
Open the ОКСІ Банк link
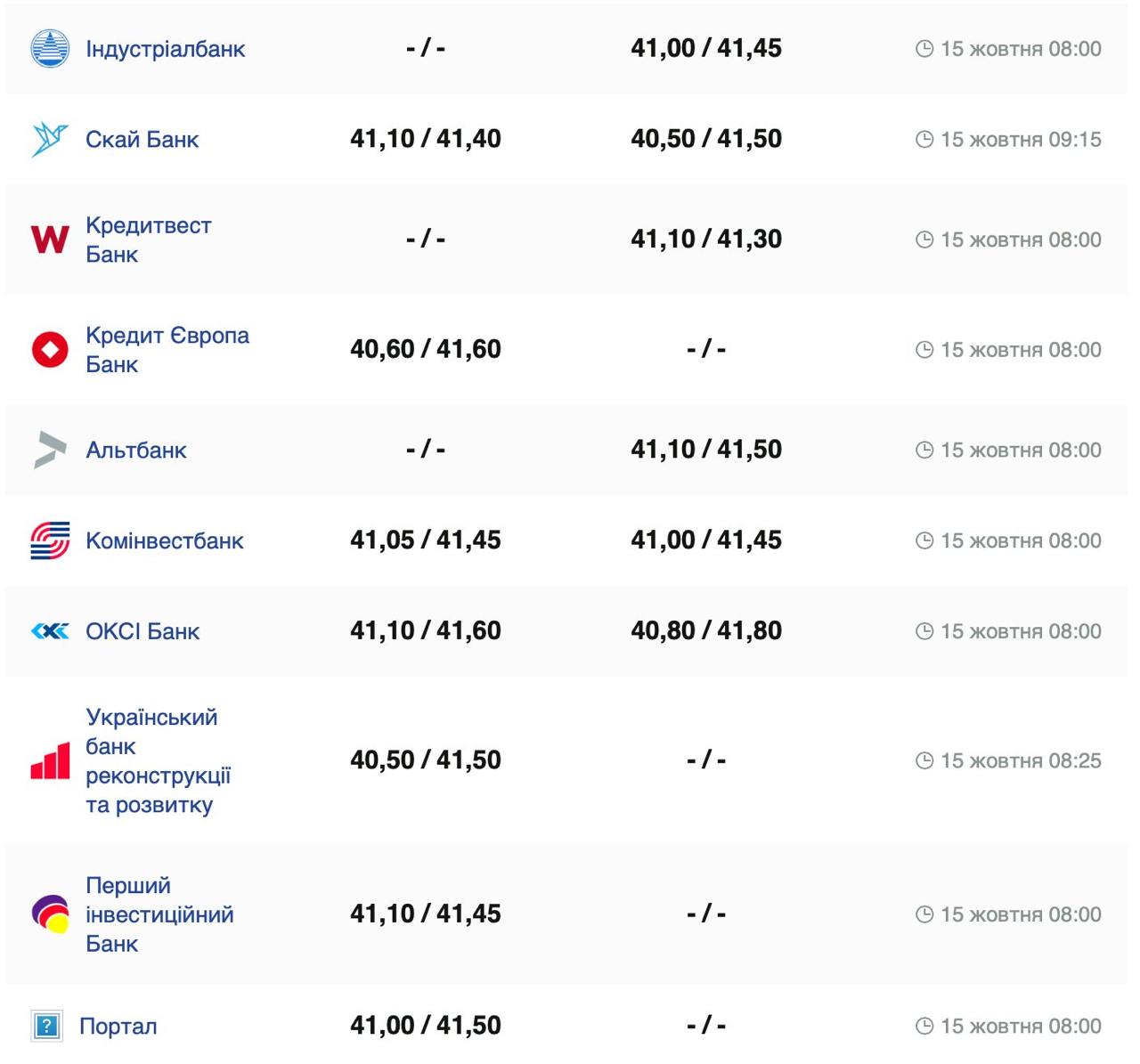coord(142,631)
